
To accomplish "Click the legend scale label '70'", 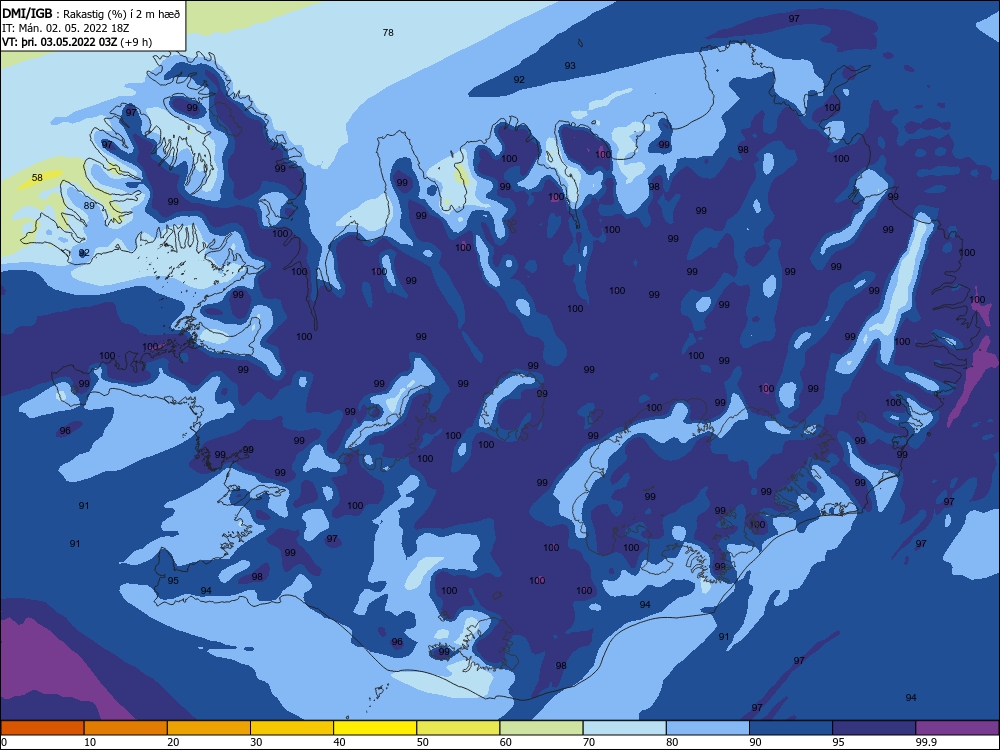I will click(589, 742).
